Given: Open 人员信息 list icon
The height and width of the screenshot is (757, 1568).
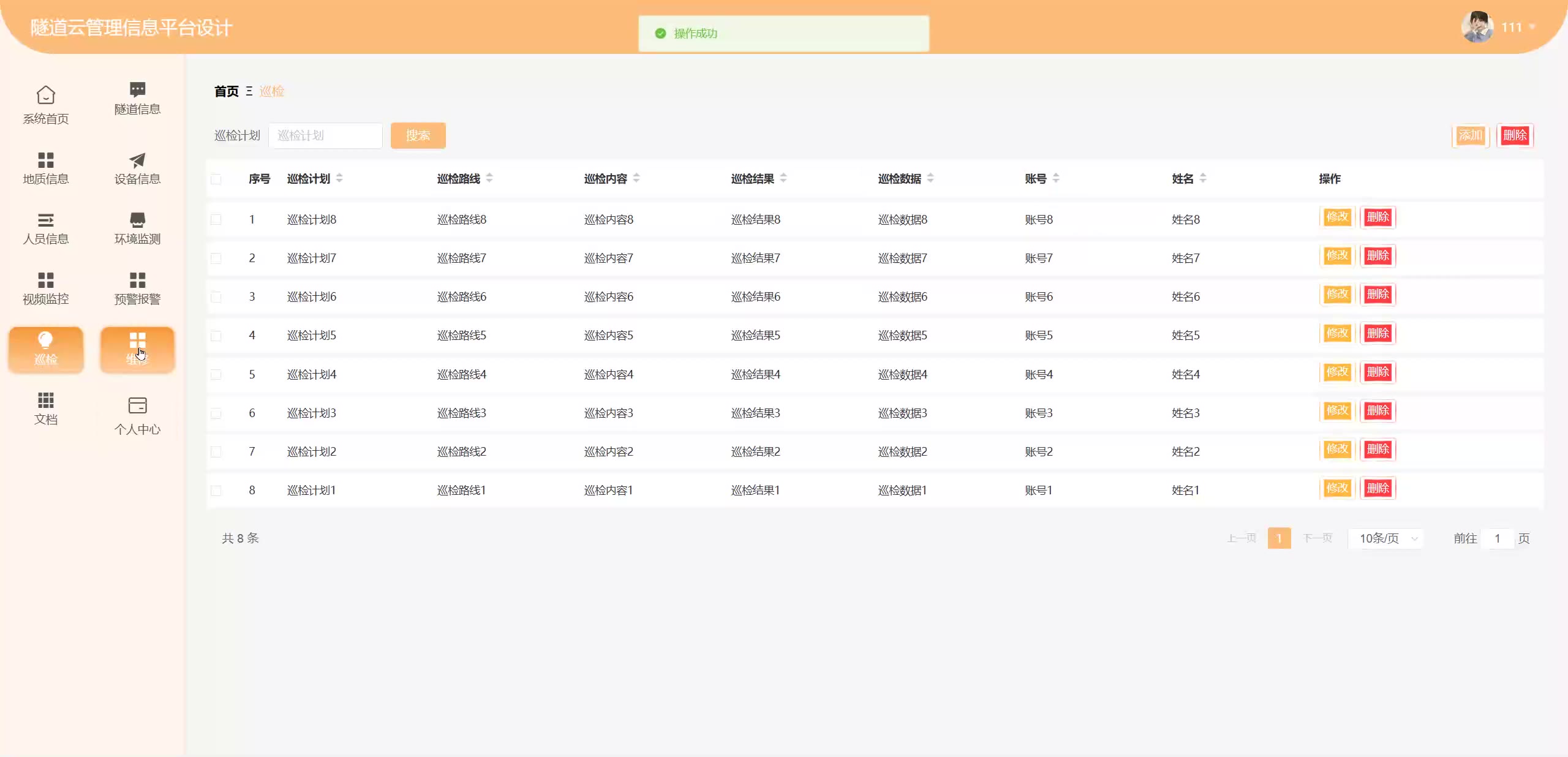Looking at the screenshot, I should pos(46,220).
